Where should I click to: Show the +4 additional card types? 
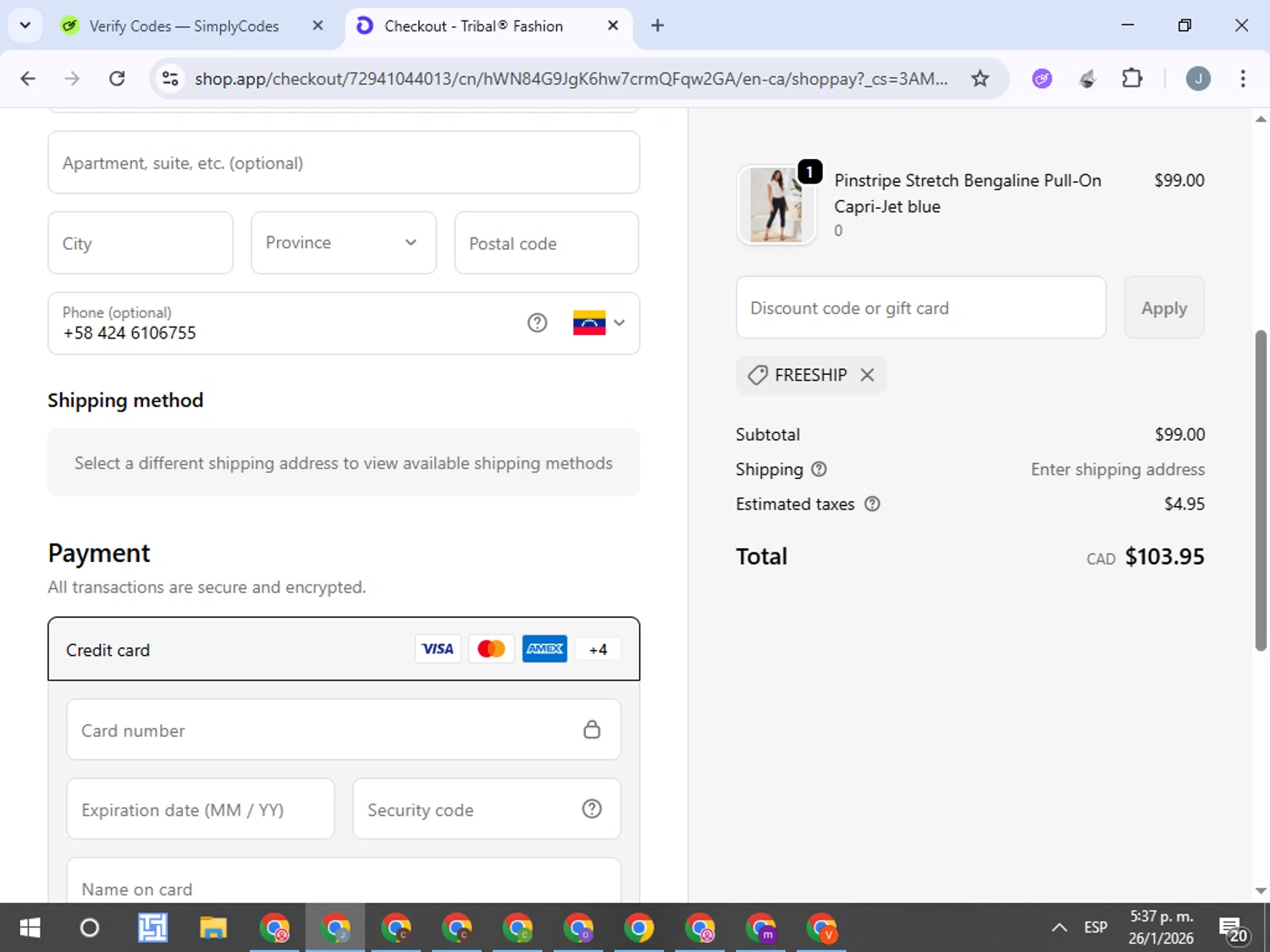(x=598, y=649)
